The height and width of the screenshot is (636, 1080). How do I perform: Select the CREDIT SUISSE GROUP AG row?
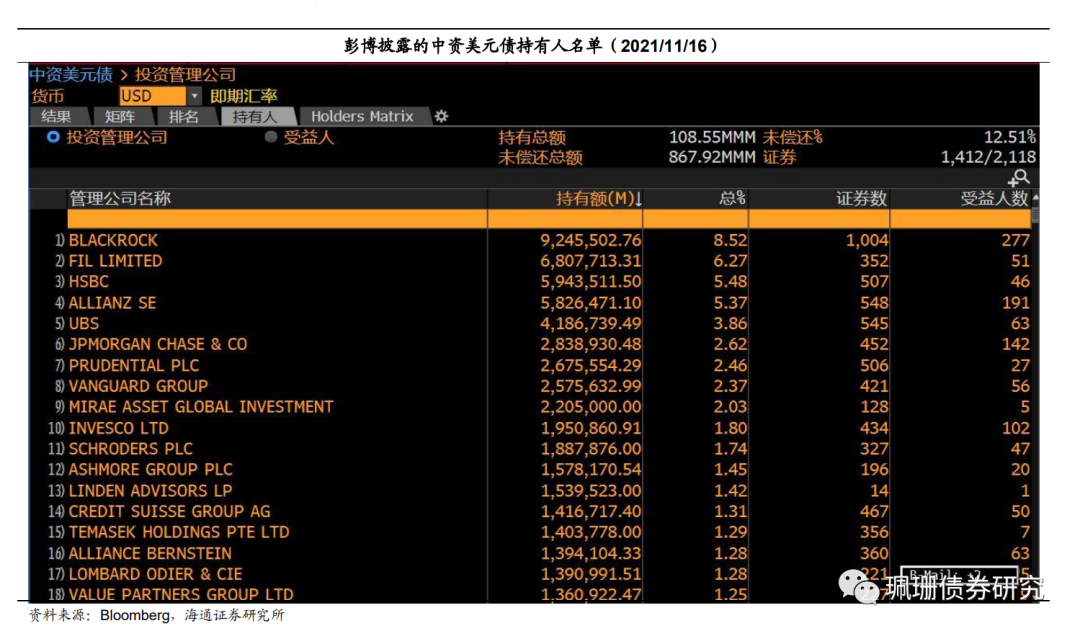pos(530,511)
